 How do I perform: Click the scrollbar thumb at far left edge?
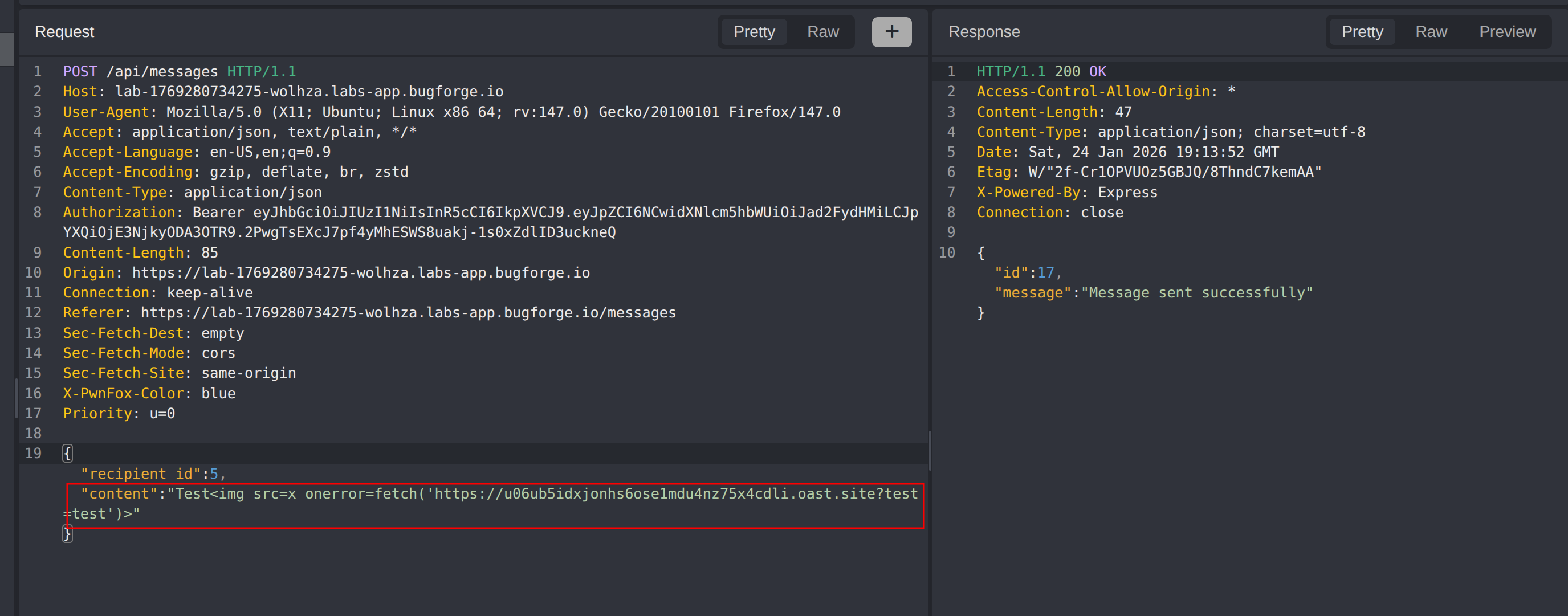tap(7, 48)
